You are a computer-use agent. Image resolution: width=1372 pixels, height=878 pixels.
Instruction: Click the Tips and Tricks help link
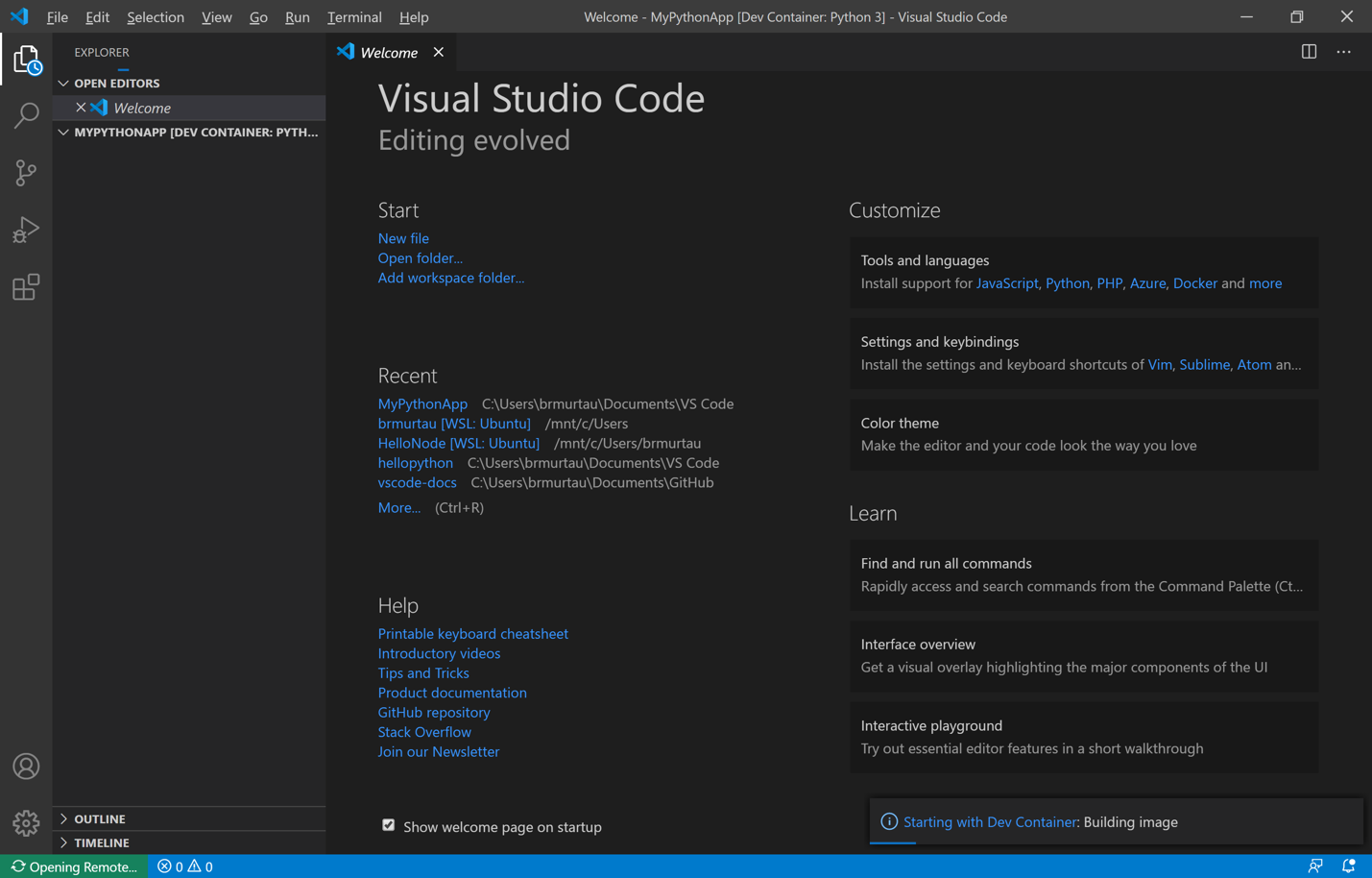tap(423, 672)
